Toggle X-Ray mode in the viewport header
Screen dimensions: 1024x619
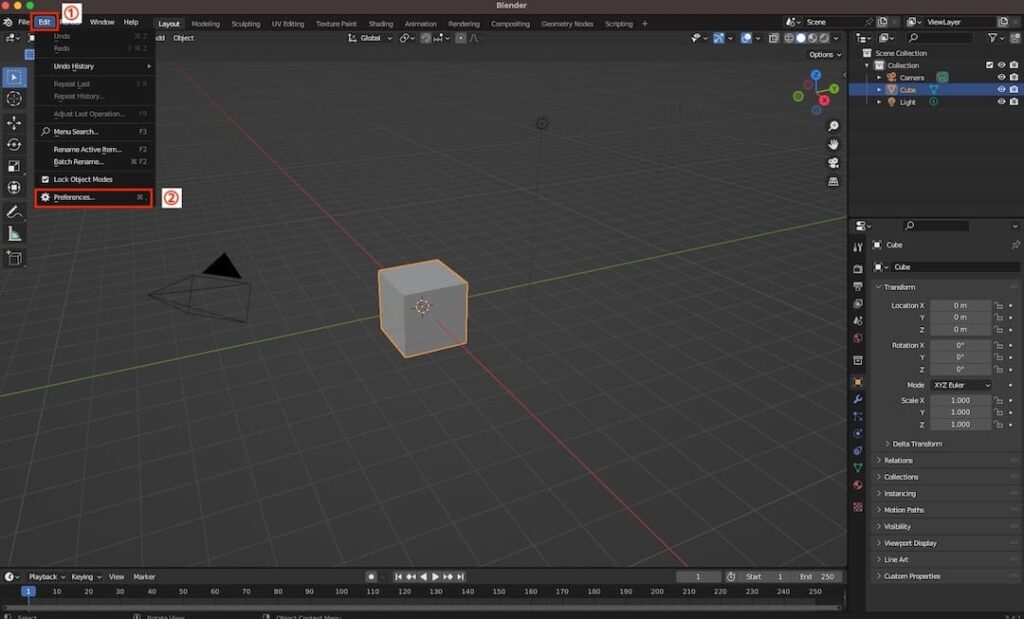[773, 38]
